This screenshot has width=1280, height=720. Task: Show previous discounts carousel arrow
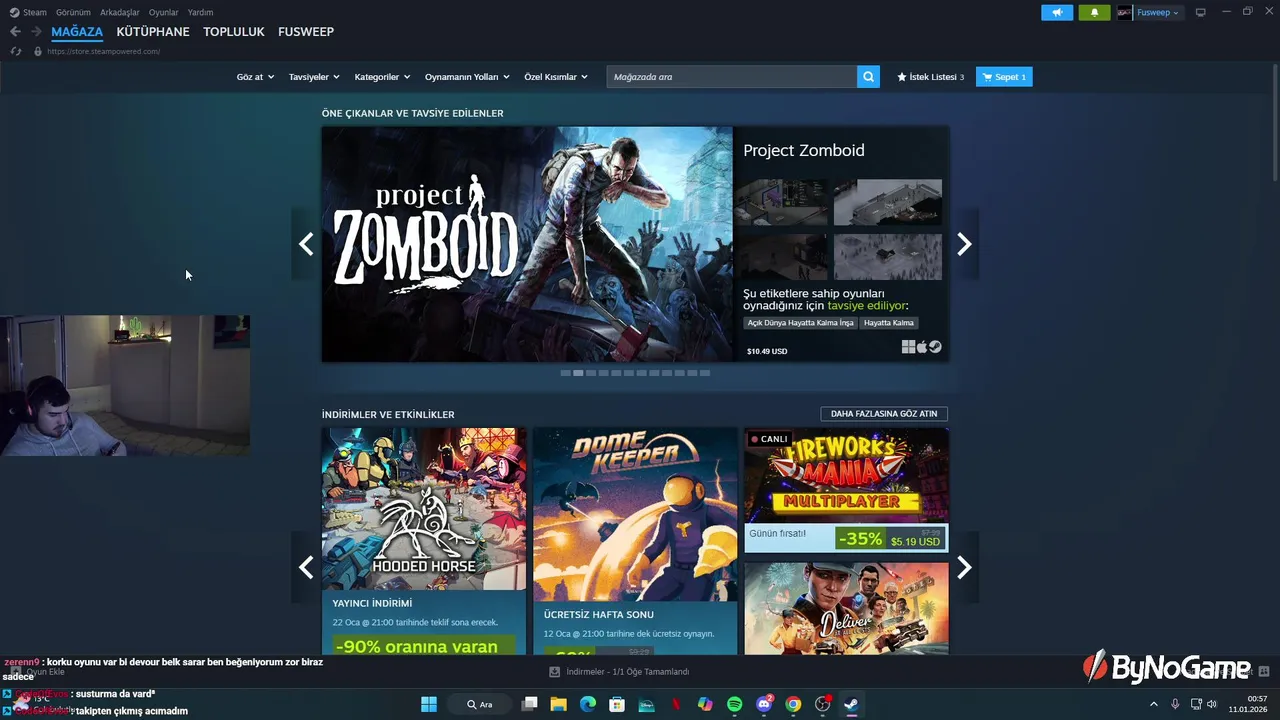(306, 567)
